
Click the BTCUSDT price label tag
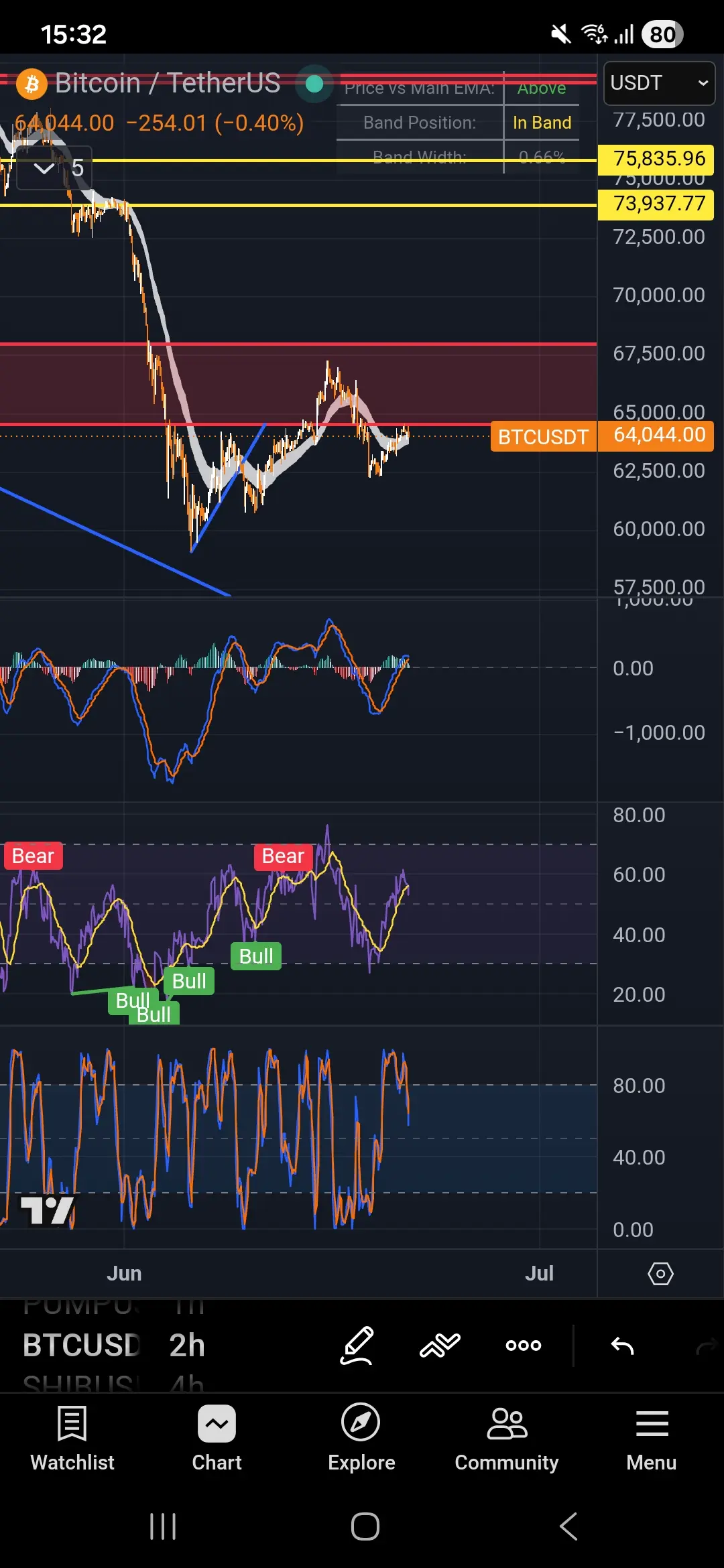(543, 437)
